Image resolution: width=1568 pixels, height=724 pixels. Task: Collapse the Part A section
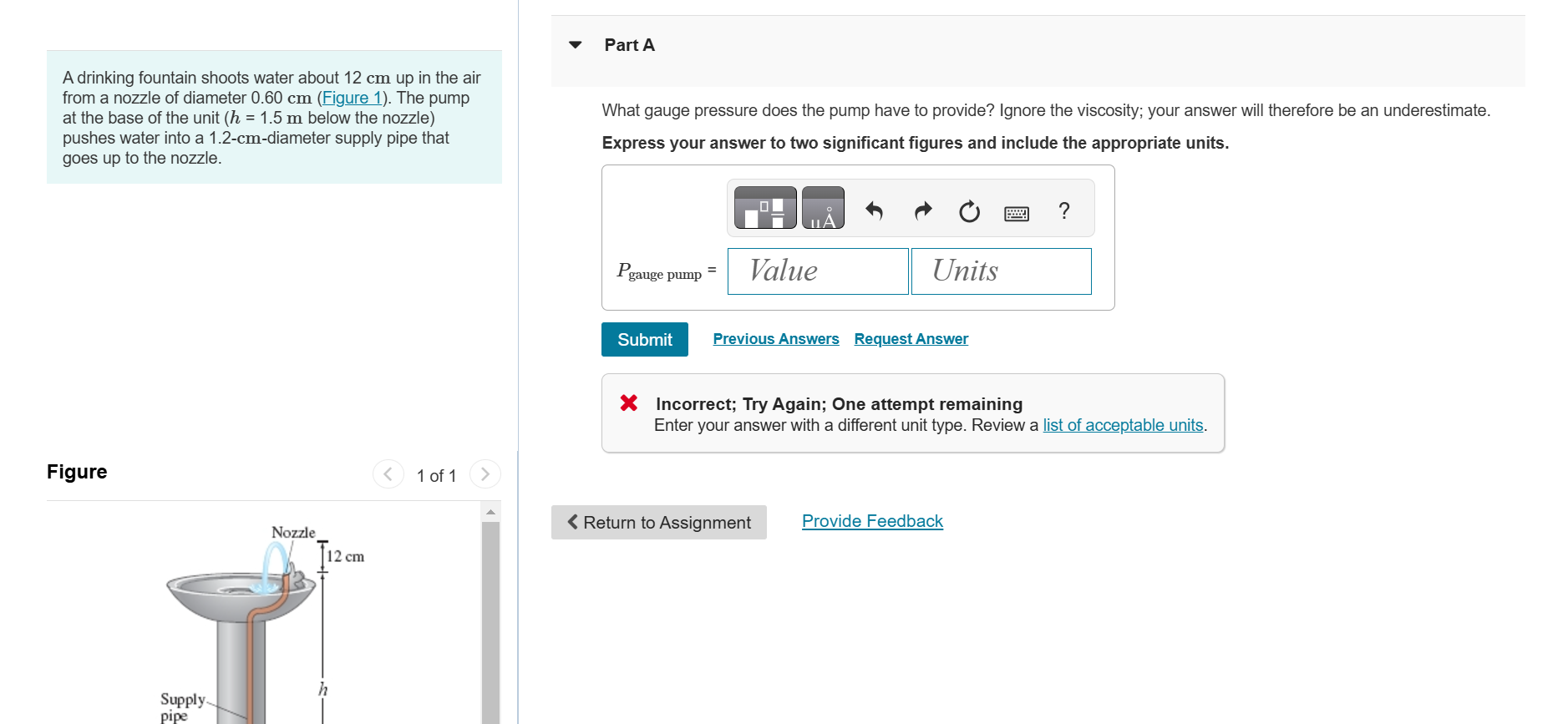click(x=576, y=45)
